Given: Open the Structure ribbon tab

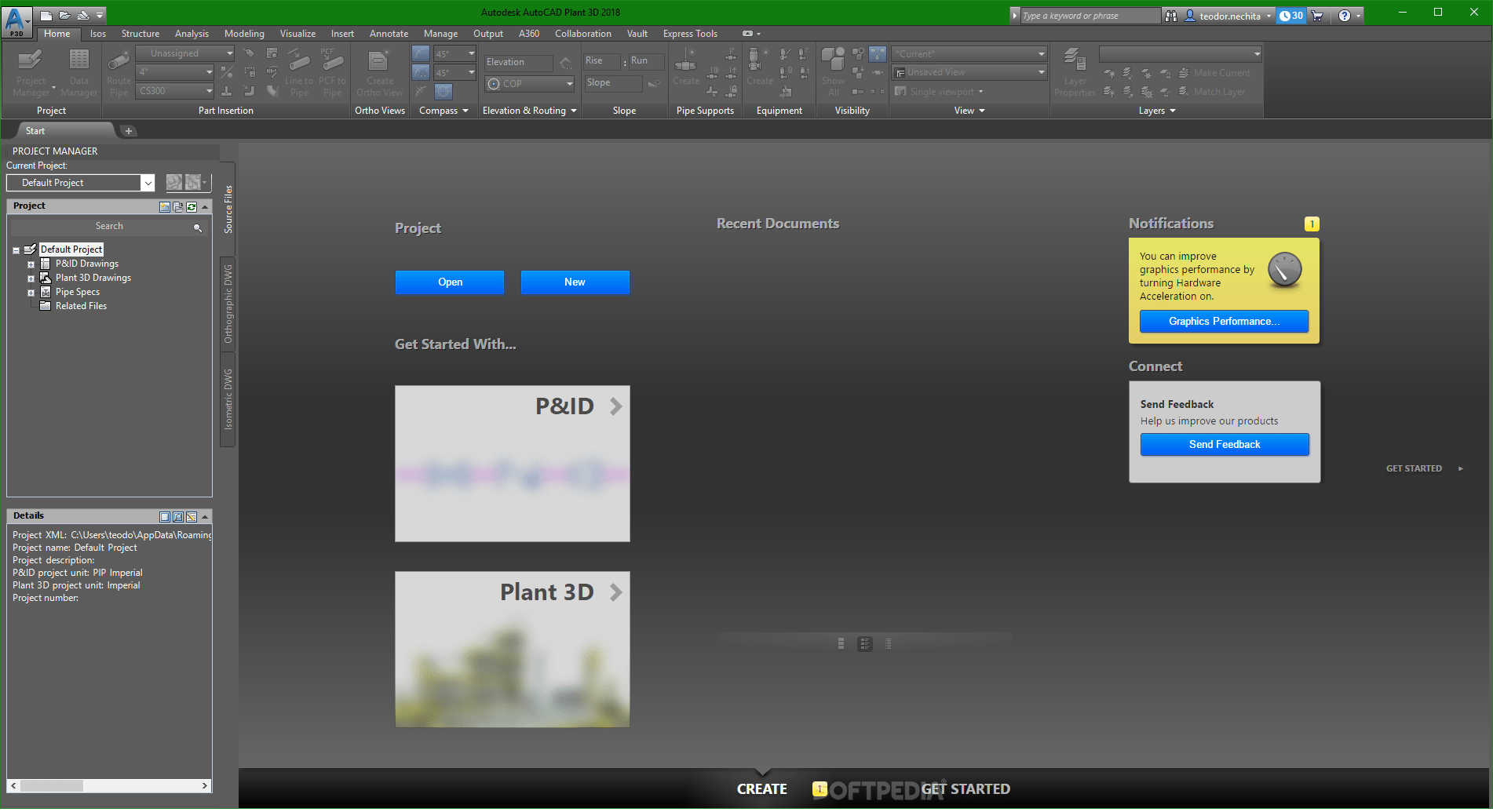Looking at the screenshot, I should pos(141,34).
